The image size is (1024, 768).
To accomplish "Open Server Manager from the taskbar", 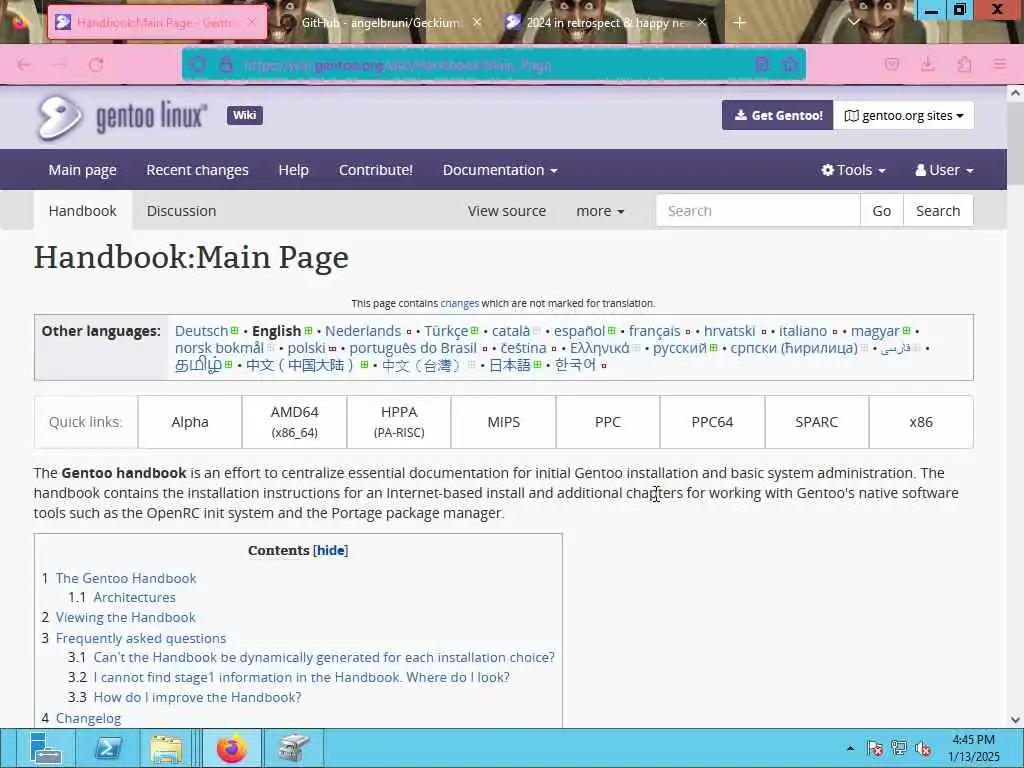I will point(46,748).
